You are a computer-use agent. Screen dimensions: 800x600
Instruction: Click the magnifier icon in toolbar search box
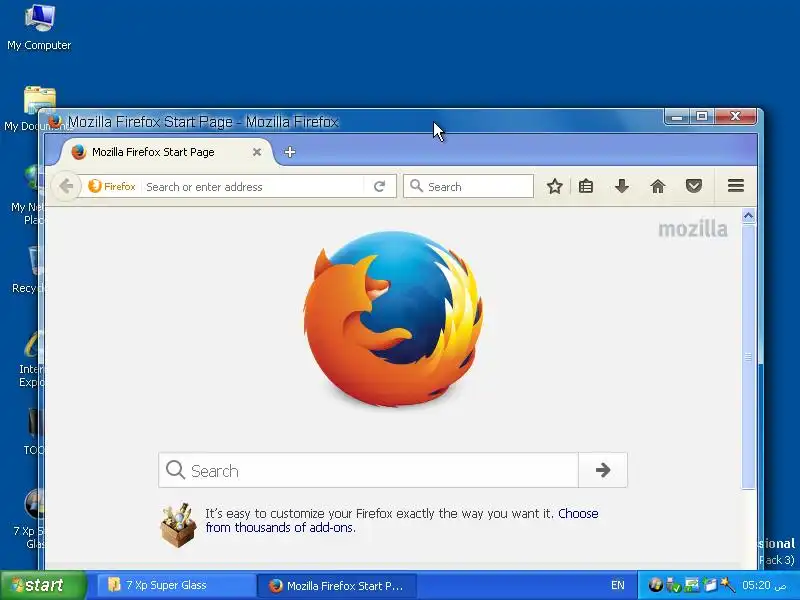pyautogui.click(x=416, y=186)
